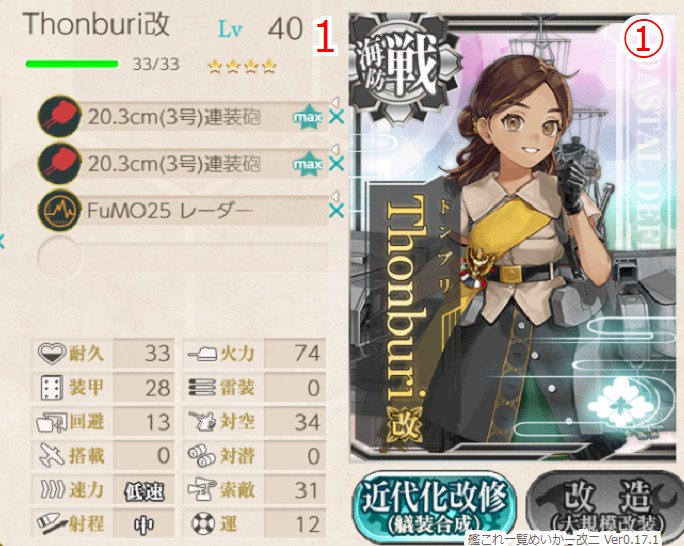The image size is (684, 546).
Task: Click the 対潜 depth charge icon
Action: (202, 455)
